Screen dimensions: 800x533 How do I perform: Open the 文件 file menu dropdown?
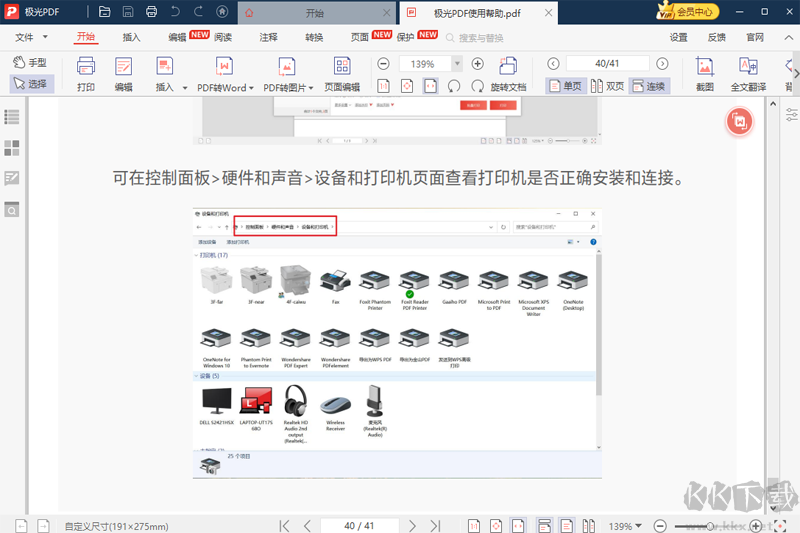pyautogui.click(x=31, y=37)
